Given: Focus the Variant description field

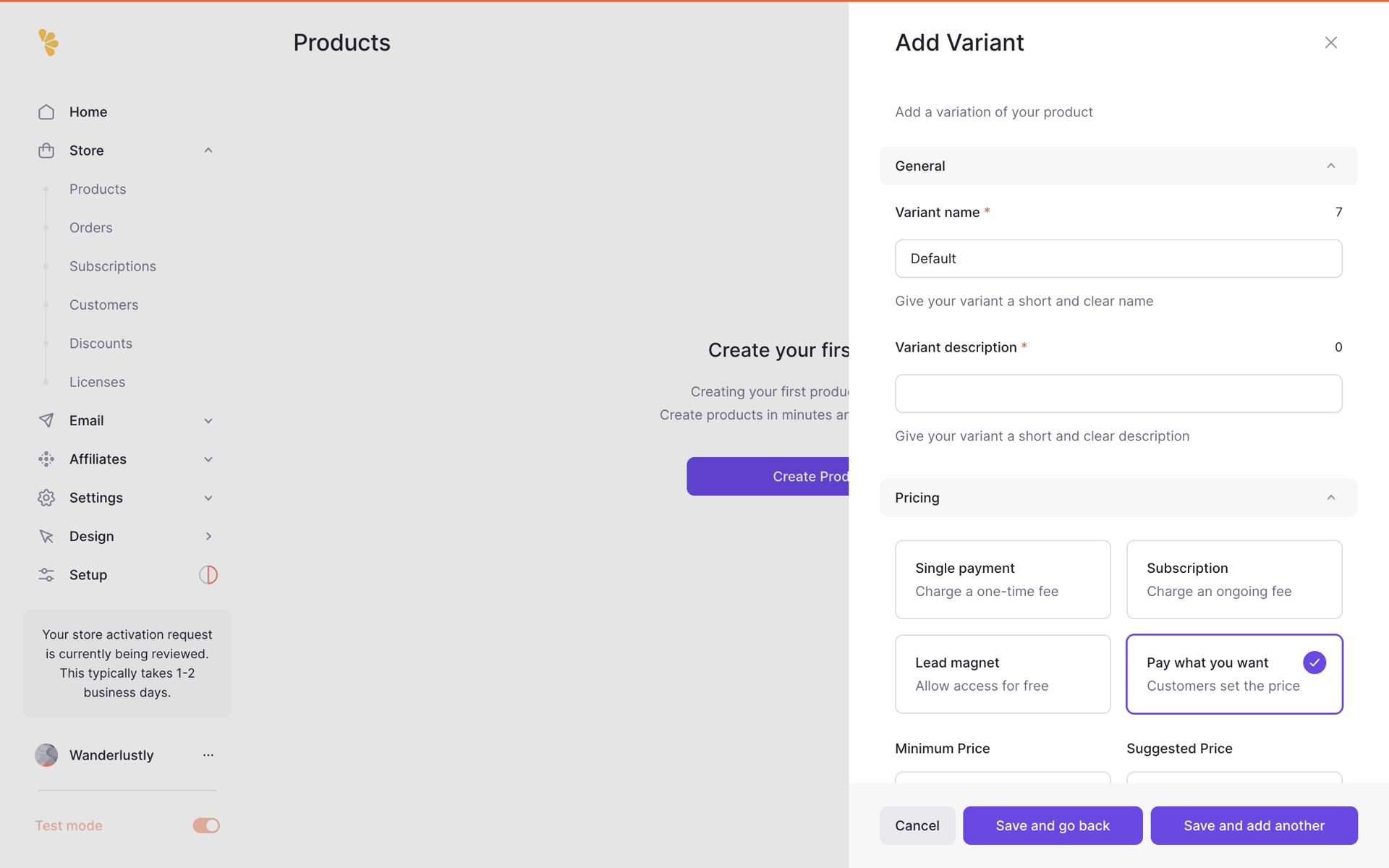Looking at the screenshot, I should click(x=1118, y=393).
